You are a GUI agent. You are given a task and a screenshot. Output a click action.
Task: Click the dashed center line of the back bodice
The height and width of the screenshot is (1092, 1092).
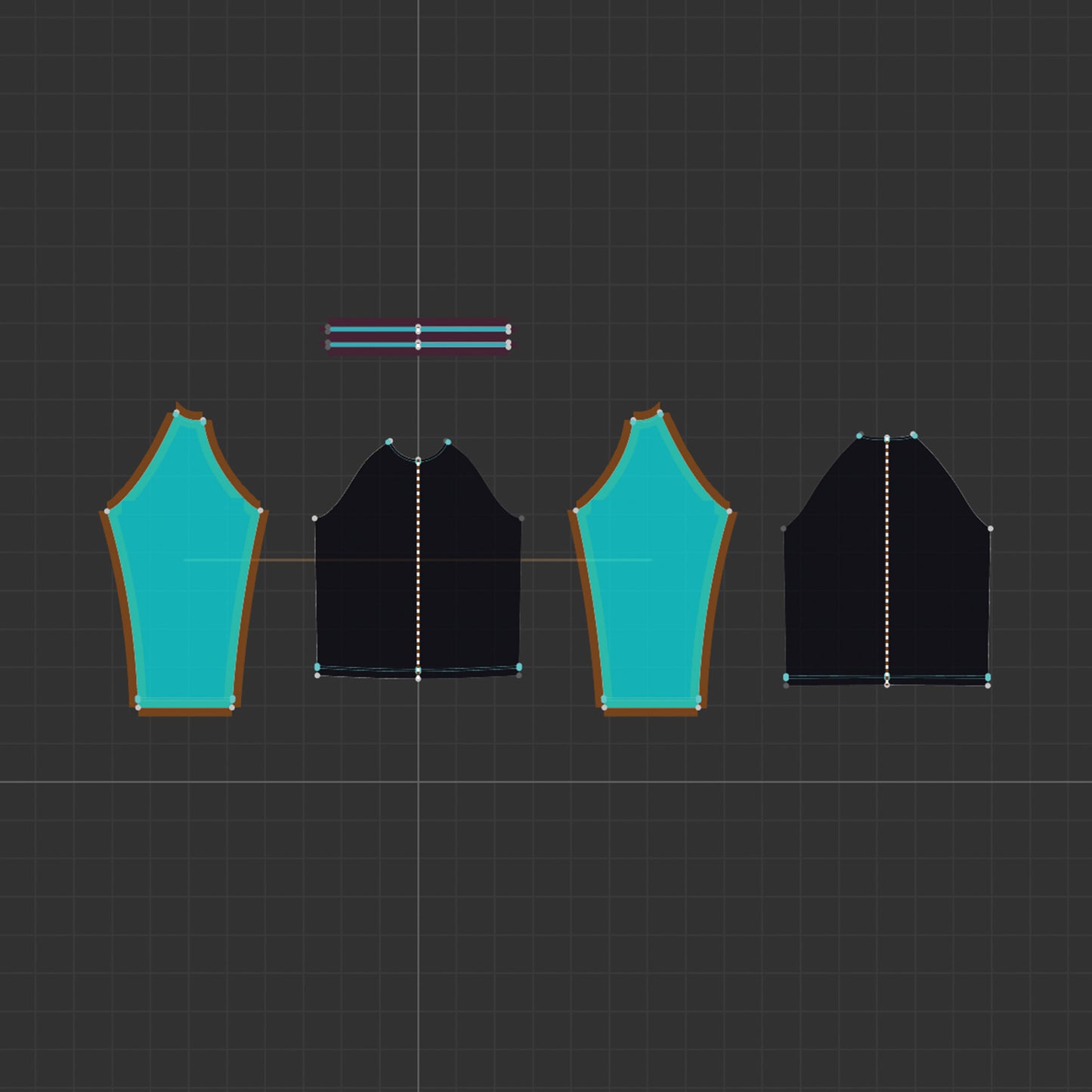point(886,559)
